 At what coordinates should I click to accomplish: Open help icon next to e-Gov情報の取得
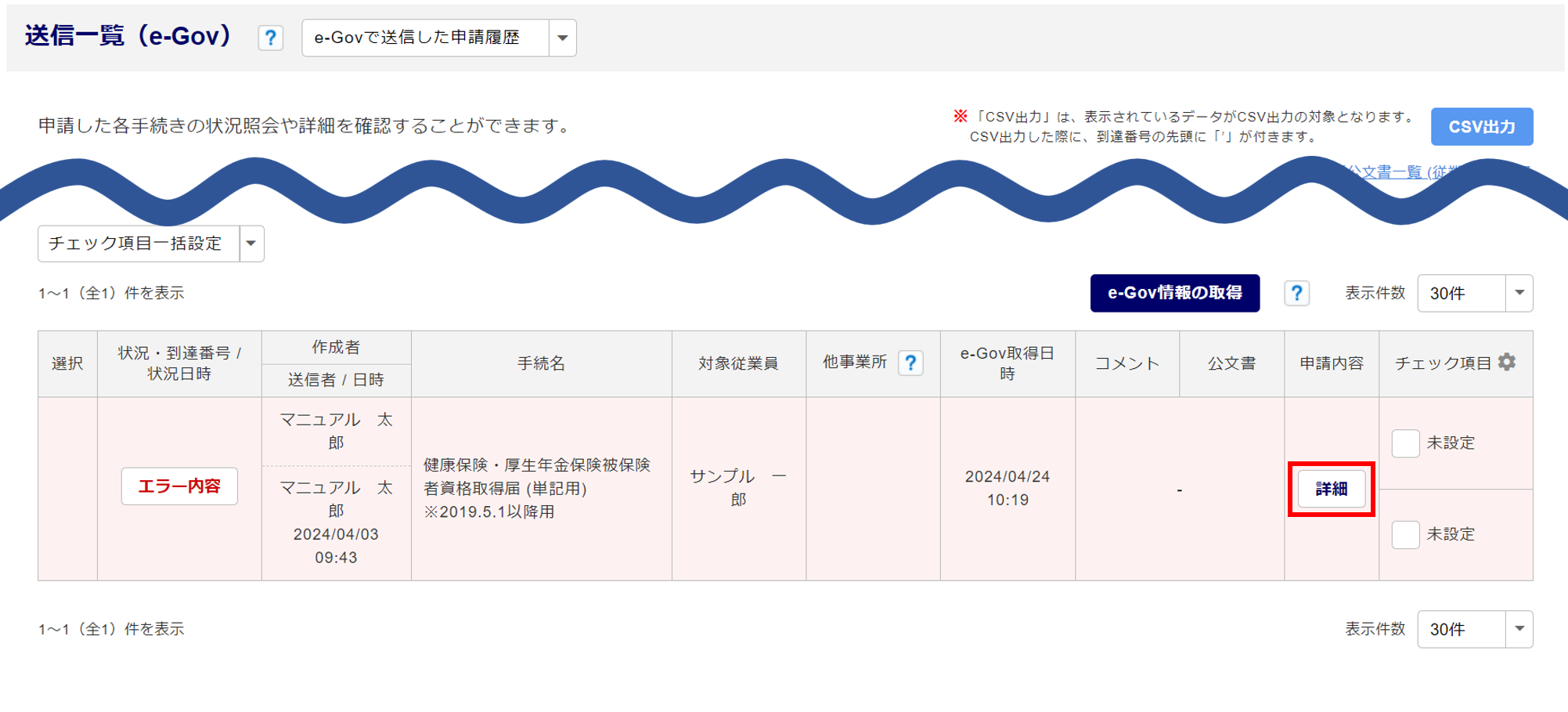1296,293
